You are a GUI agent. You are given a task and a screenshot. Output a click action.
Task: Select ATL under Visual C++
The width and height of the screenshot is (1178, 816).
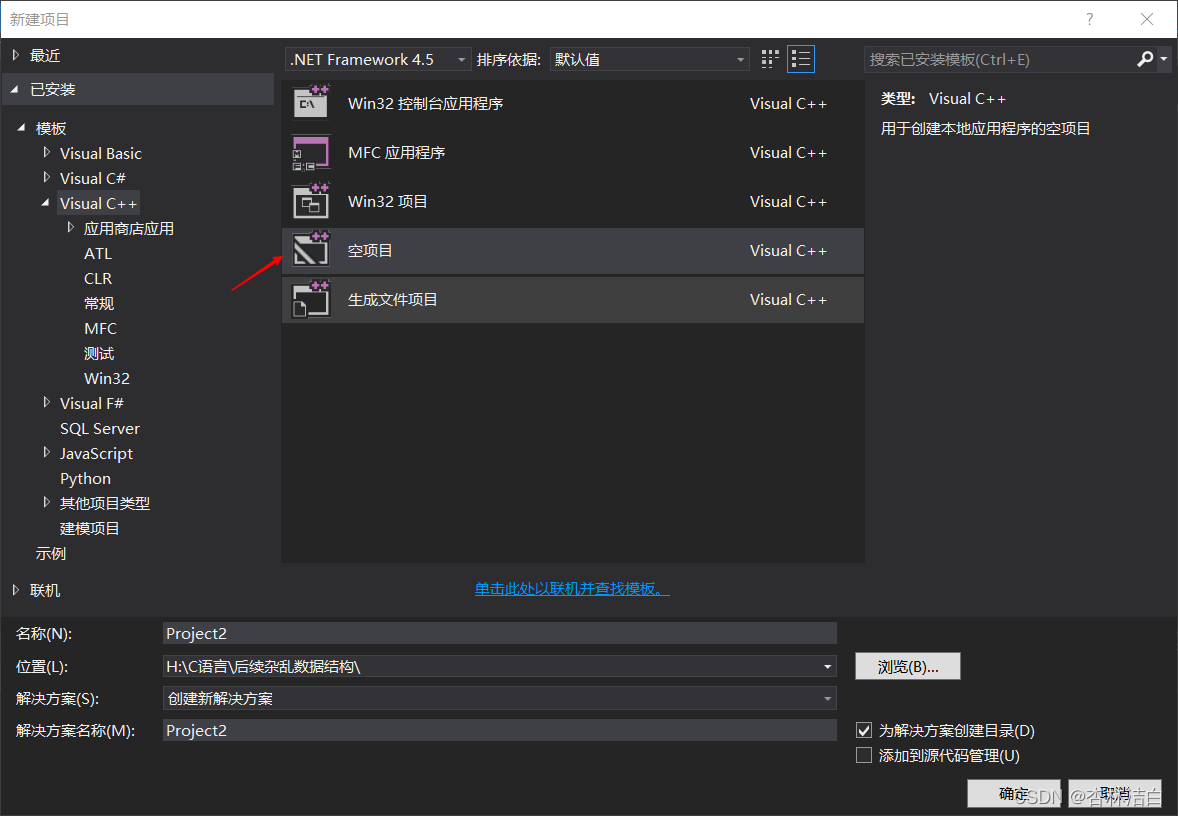(98, 254)
